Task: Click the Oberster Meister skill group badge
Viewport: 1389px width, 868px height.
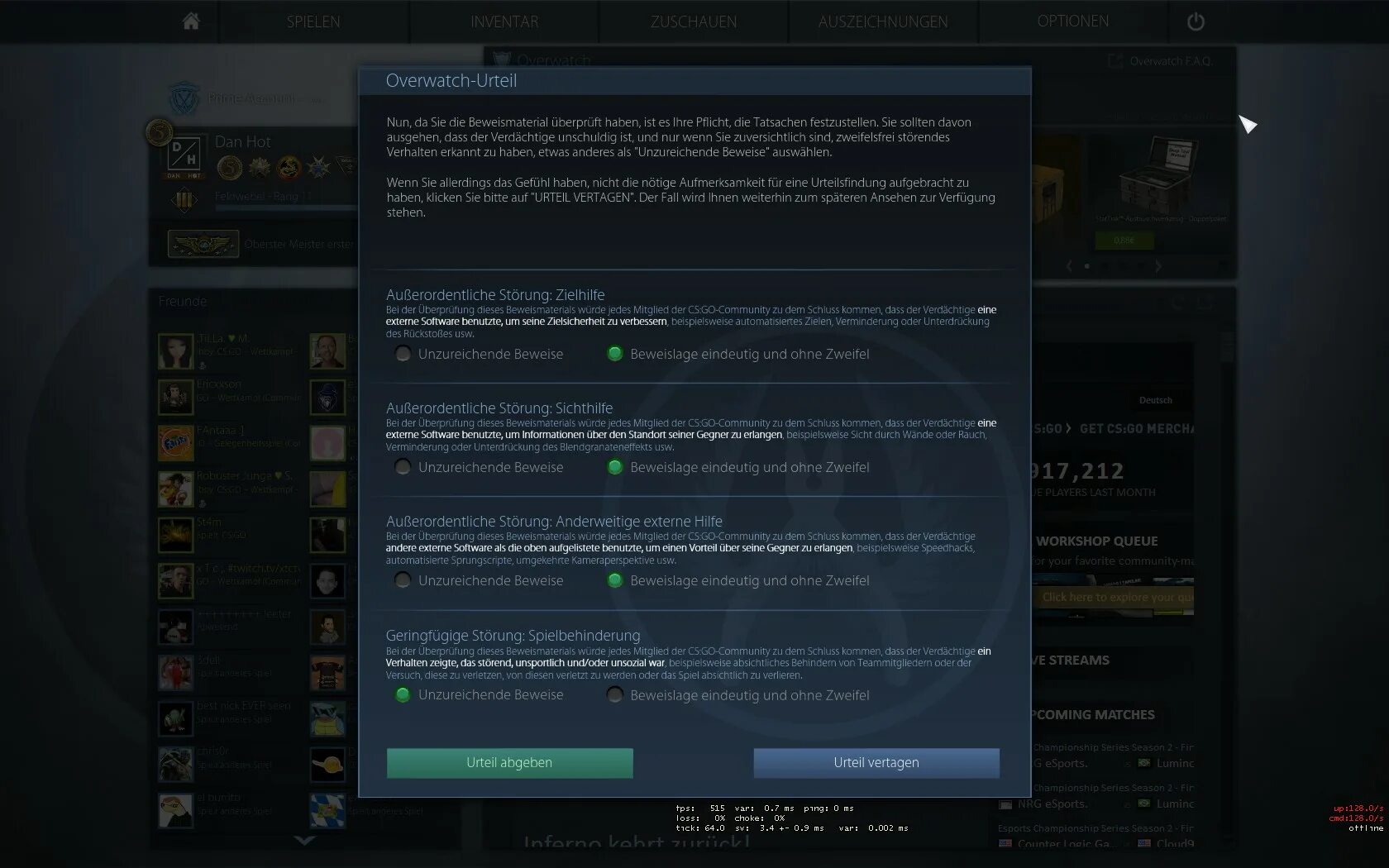Action: click(203, 244)
